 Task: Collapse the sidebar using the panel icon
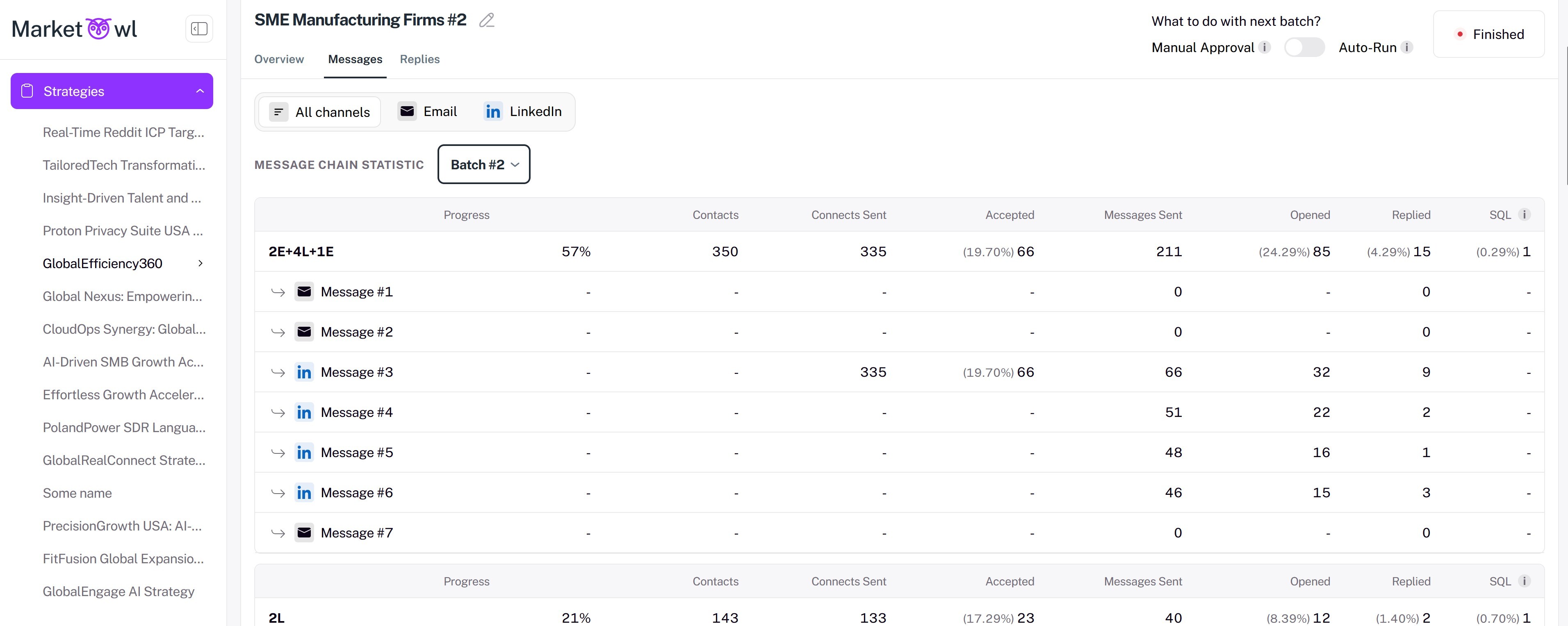coord(199,28)
